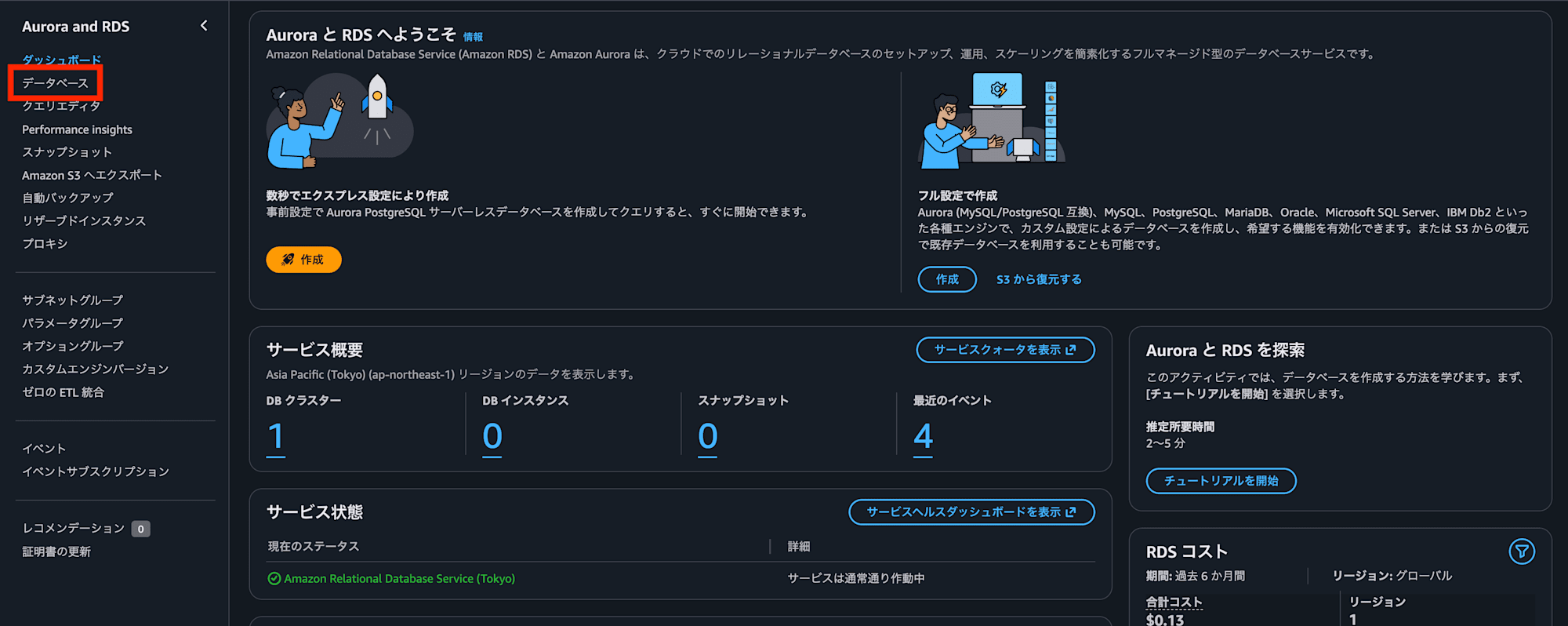Open Performance insights in the sidebar

click(x=77, y=129)
